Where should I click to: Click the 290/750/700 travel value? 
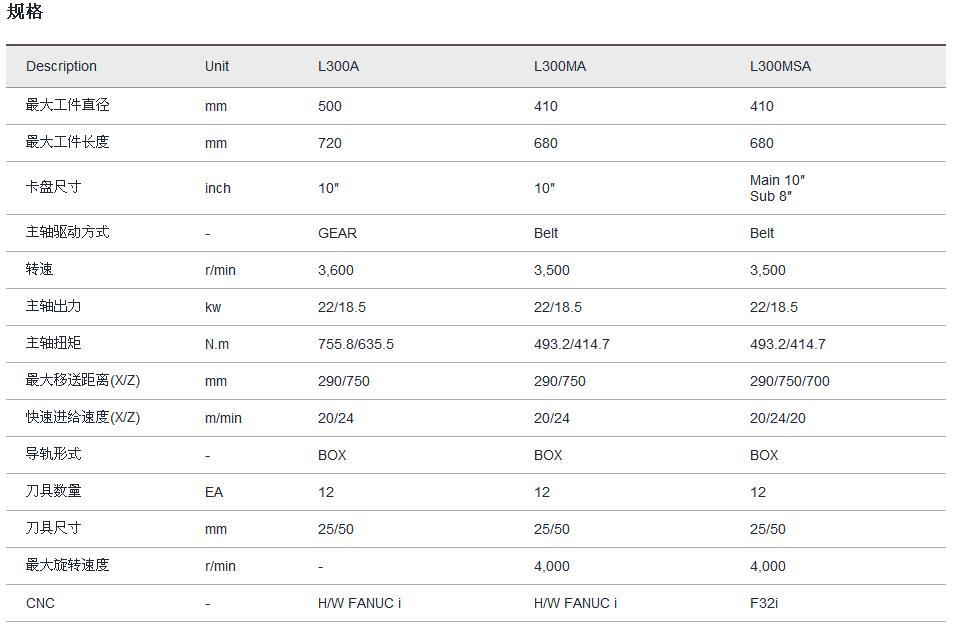point(790,381)
